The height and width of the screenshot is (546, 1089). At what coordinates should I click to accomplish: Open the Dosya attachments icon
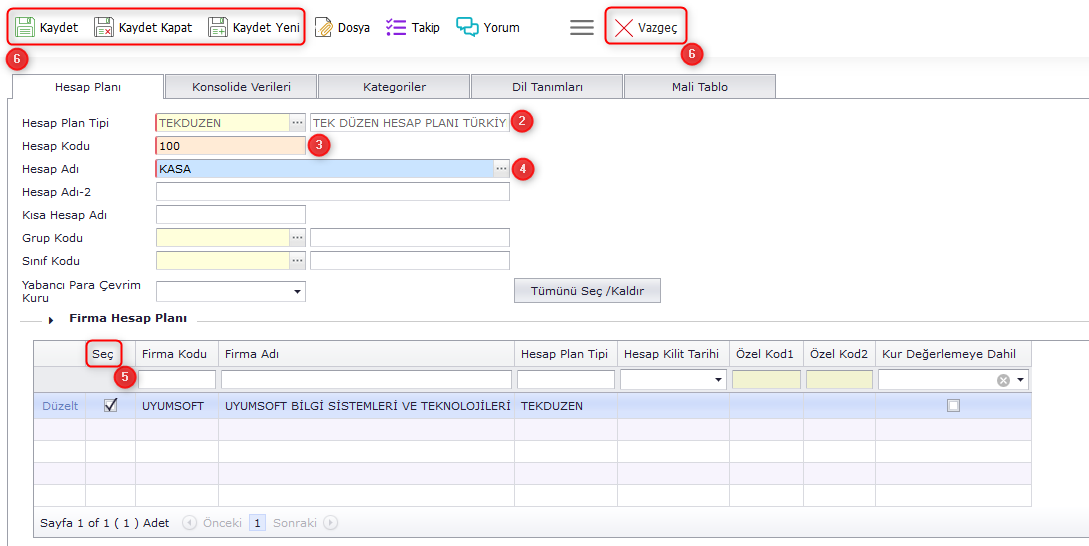click(x=323, y=28)
